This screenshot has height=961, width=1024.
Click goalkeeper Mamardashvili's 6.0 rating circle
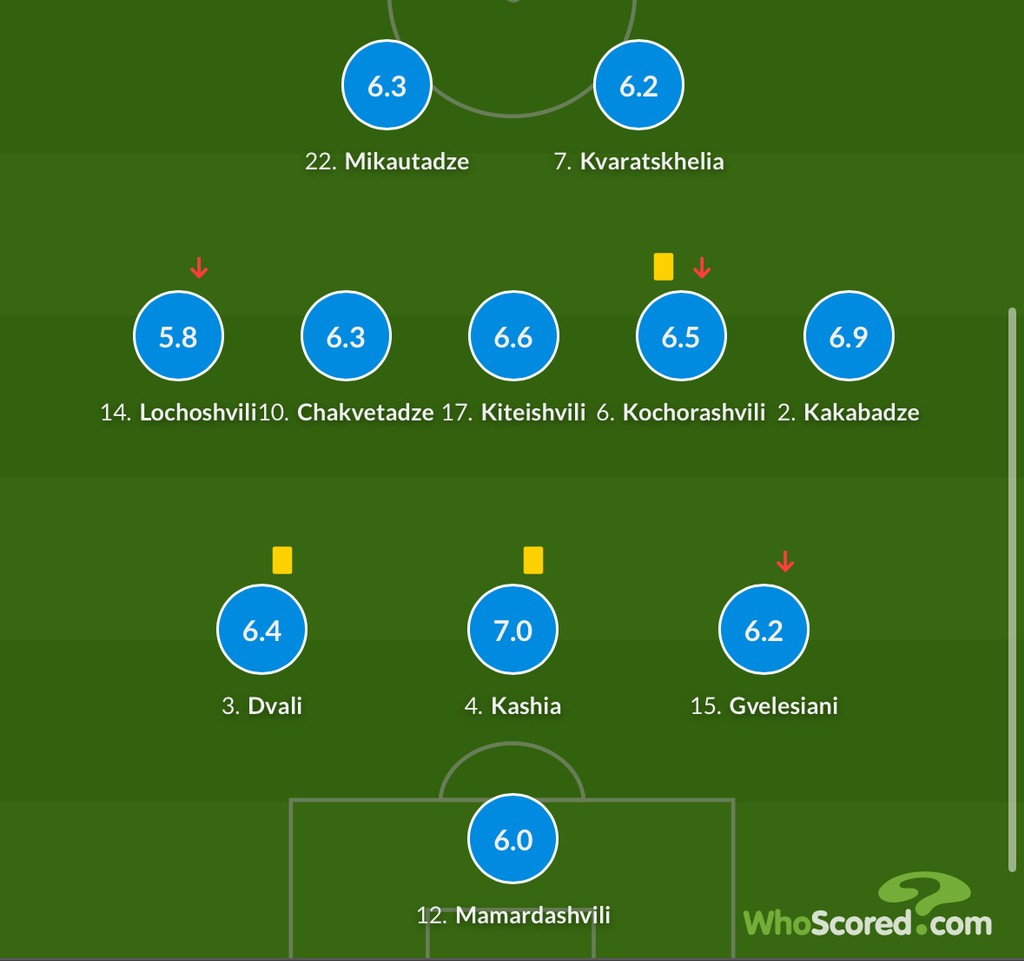(513, 838)
